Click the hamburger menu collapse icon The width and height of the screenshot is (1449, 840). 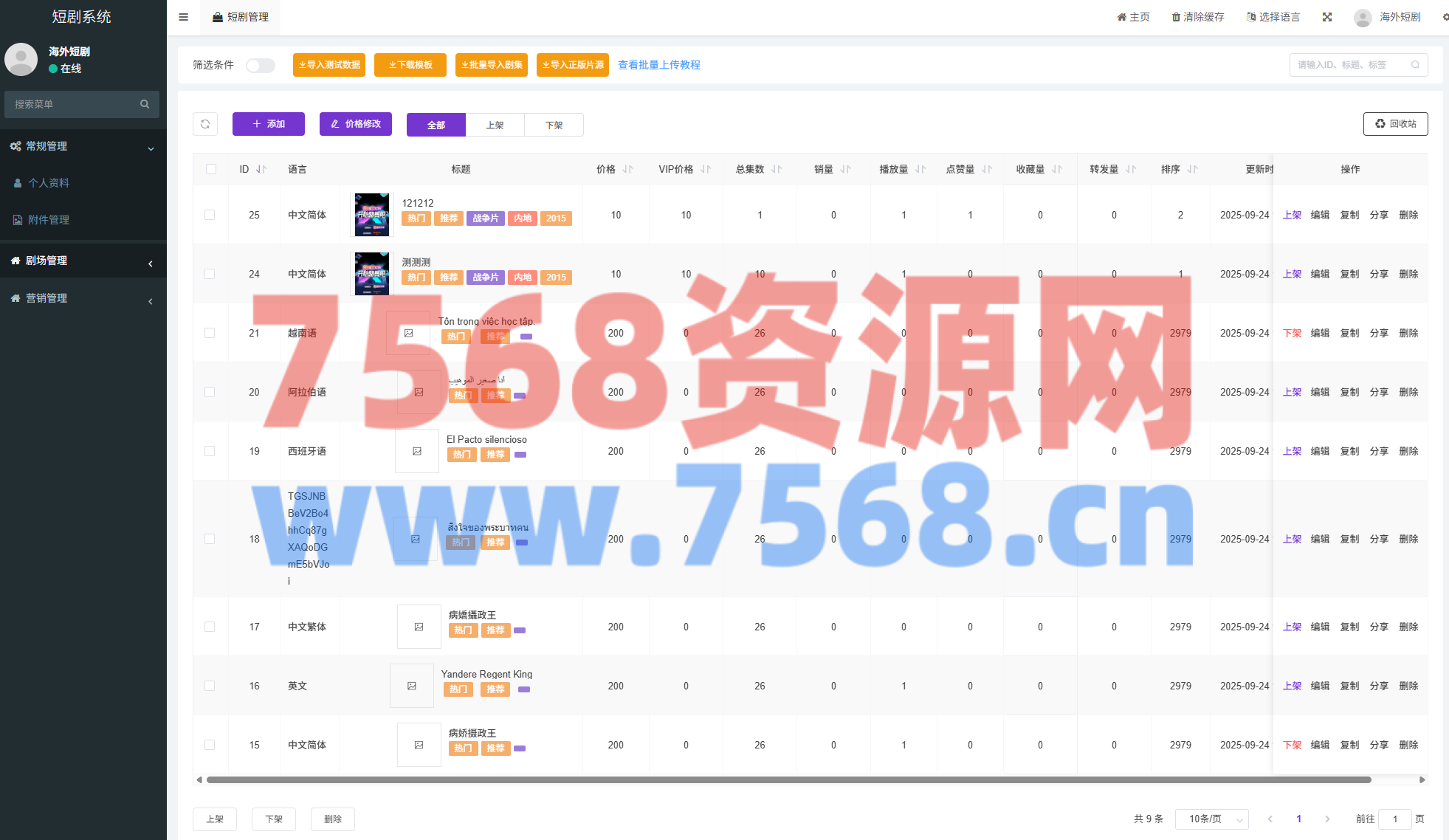click(x=183, y=17)
